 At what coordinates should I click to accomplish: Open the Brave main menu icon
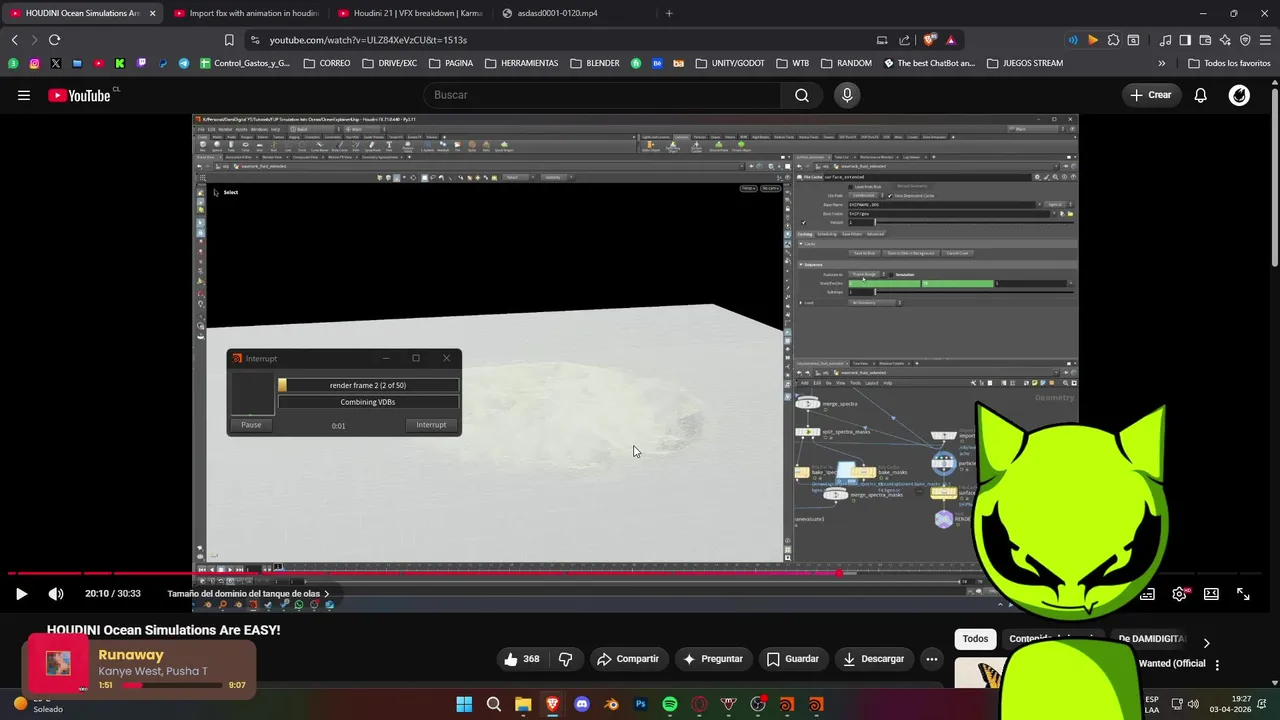(1265, 40)
